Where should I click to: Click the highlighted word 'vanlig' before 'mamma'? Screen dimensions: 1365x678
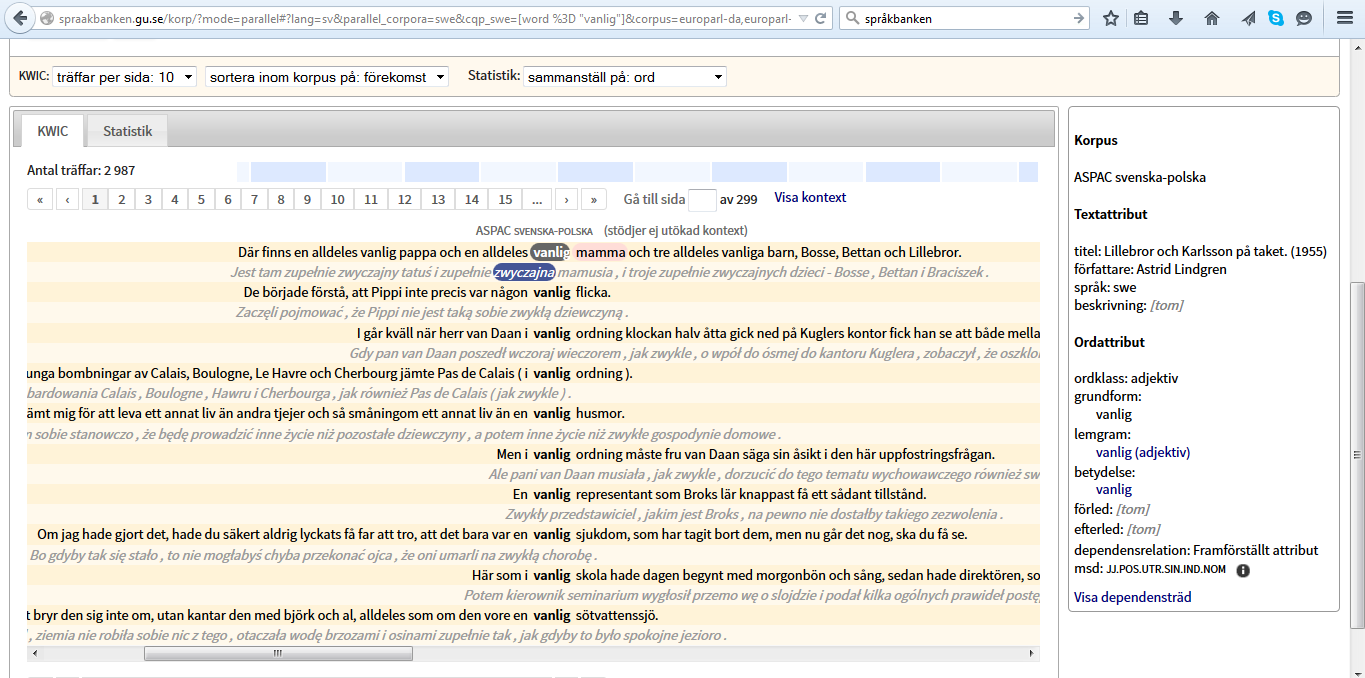(x=551, y=252)
